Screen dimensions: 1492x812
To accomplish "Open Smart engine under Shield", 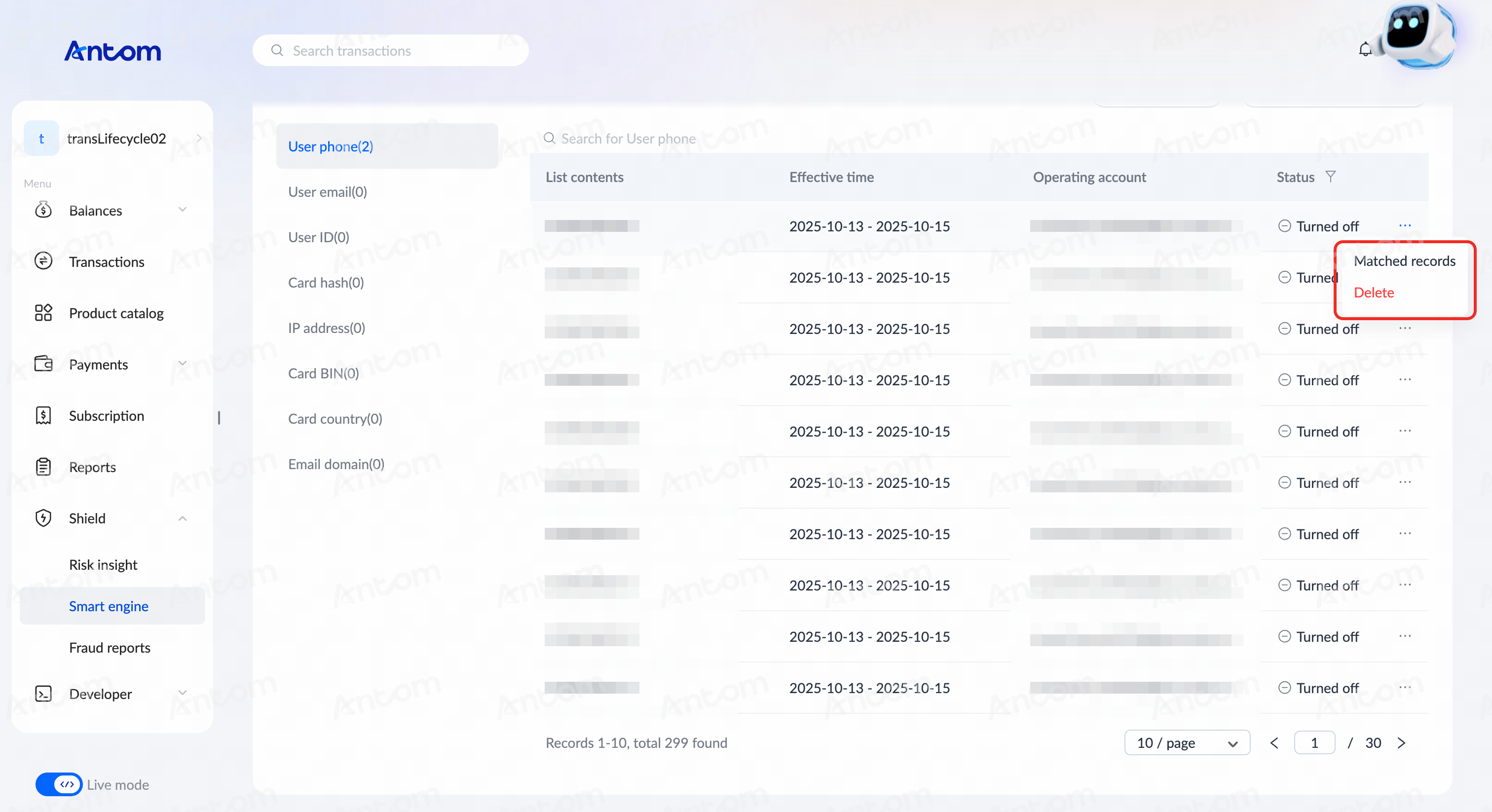I will 112,606.
